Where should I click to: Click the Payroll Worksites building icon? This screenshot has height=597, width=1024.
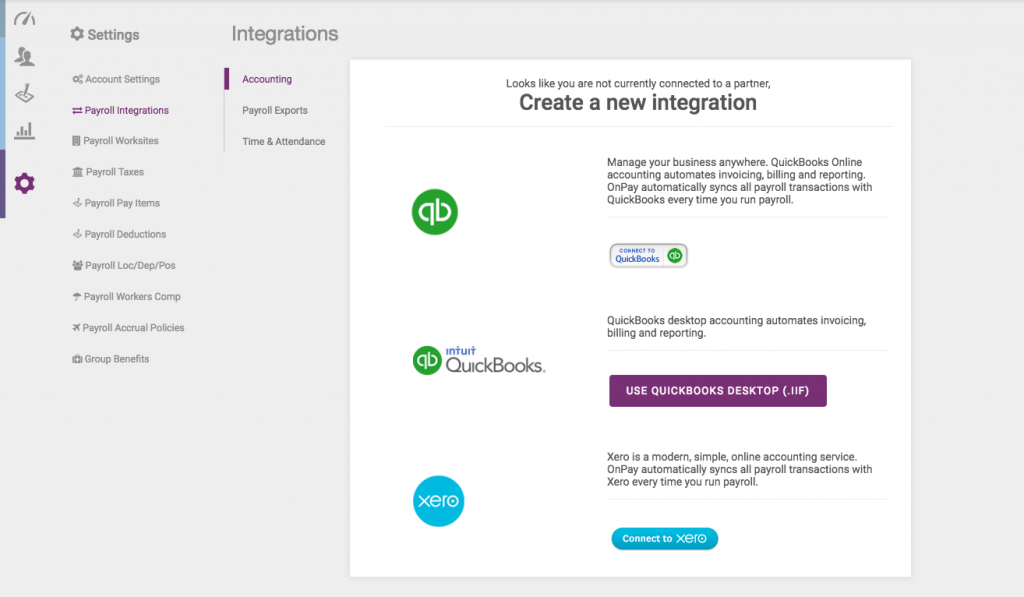(x=76, y=141)
